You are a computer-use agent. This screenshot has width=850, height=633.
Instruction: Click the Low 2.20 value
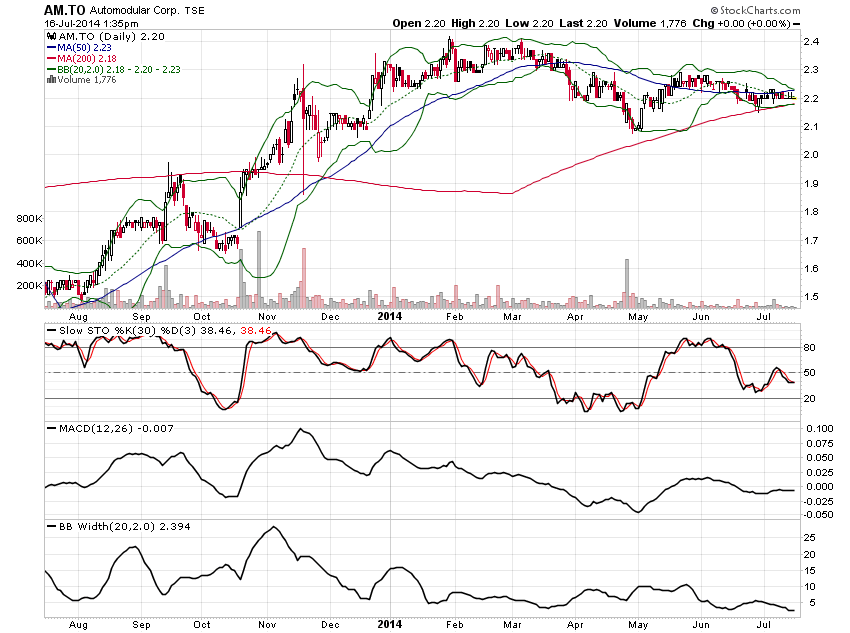tap(529, 23)
